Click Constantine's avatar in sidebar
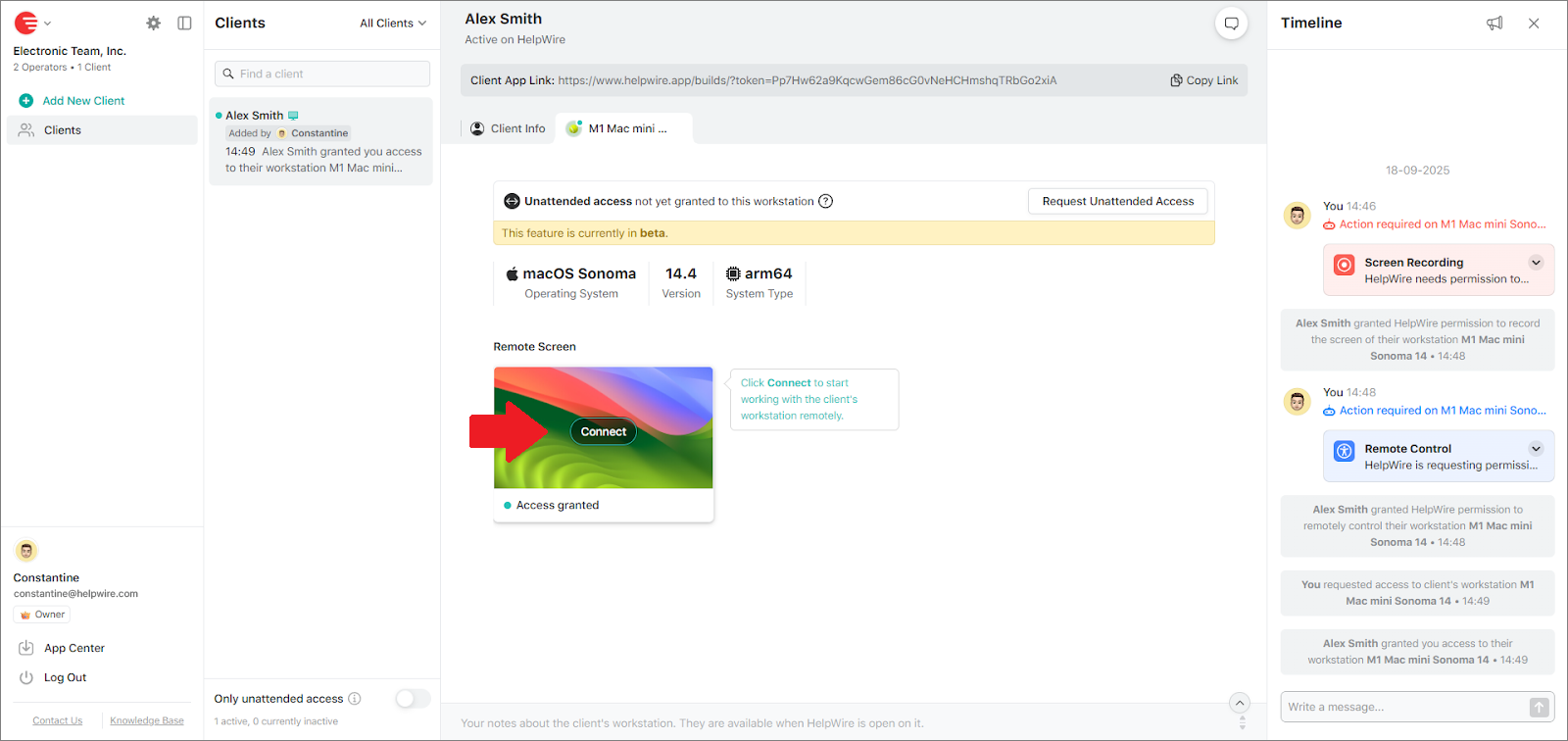 (26, 551)
